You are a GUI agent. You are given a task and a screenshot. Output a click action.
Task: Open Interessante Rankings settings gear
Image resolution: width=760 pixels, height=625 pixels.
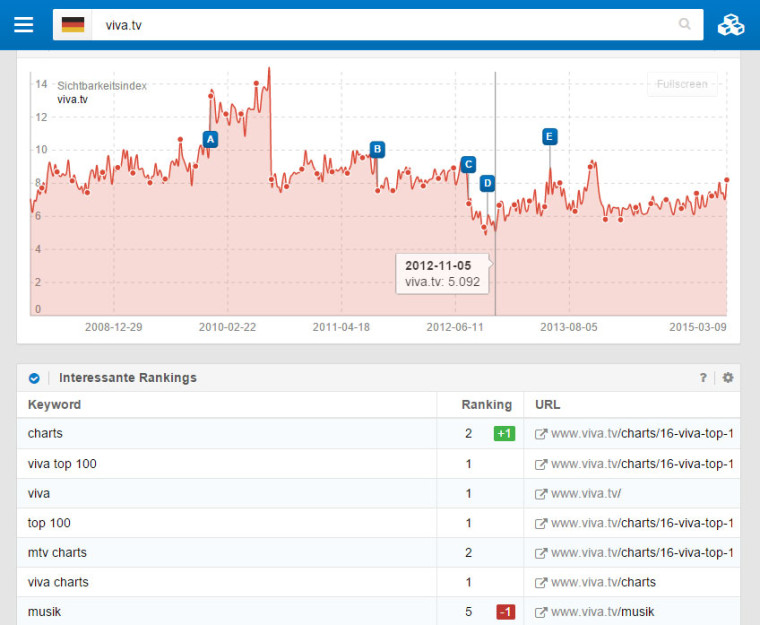pyautogui.click(x=728, y=378)
